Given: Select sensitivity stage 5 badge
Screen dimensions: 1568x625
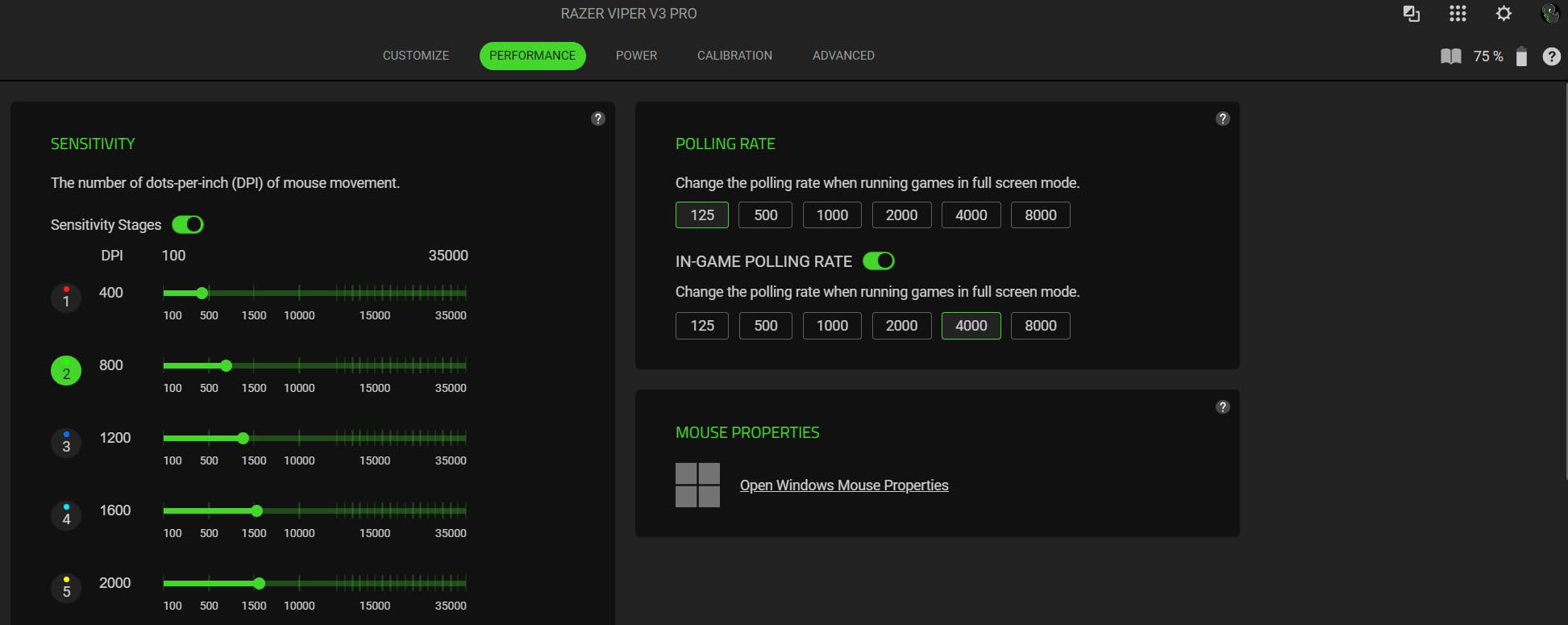Looking at the screenshot, I should (66, 589).
